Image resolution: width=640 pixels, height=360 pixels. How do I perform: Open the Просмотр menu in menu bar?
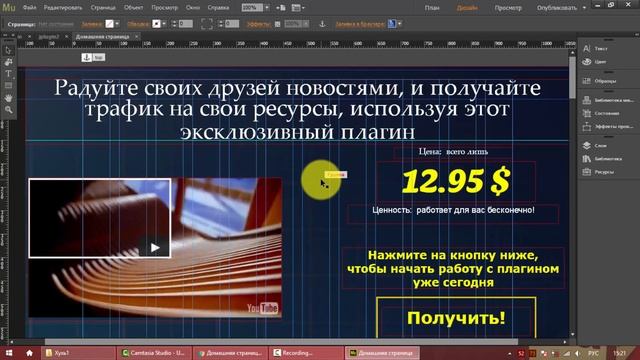pos(164,8)
